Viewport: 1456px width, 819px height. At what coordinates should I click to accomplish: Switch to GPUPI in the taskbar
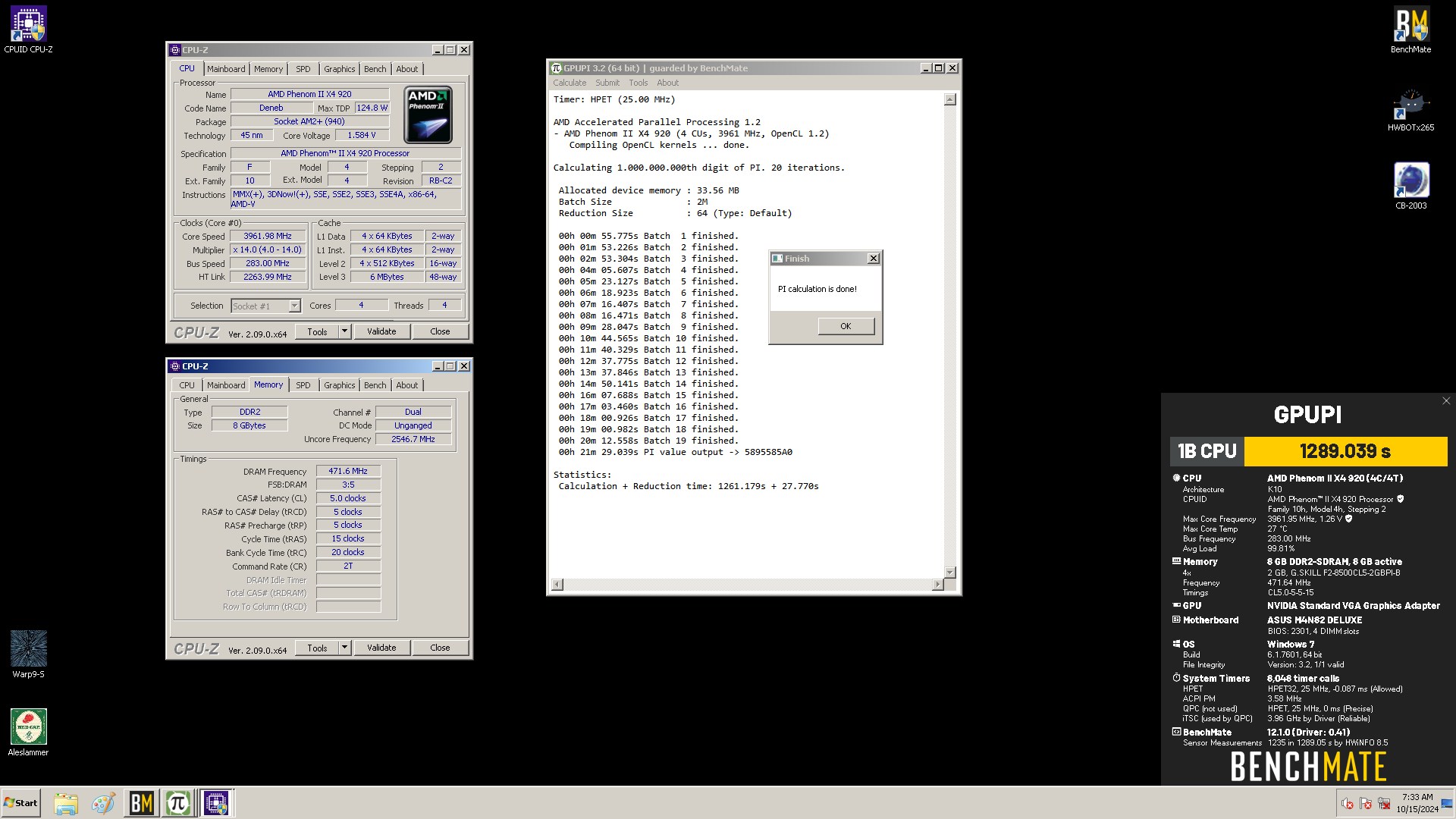[x=178, y=803]
